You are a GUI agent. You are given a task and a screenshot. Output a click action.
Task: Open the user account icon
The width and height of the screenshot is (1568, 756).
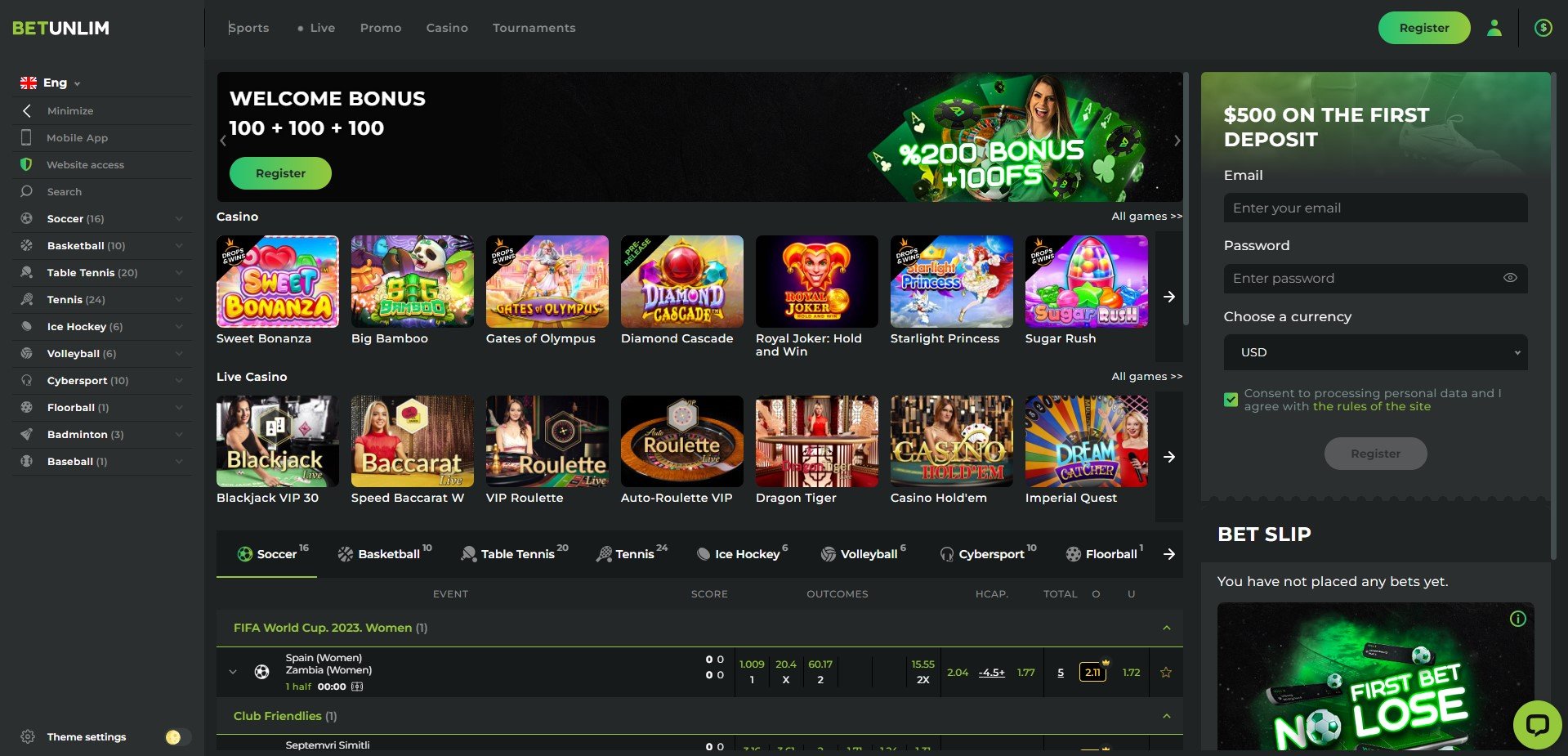[x=1494, y=28]
